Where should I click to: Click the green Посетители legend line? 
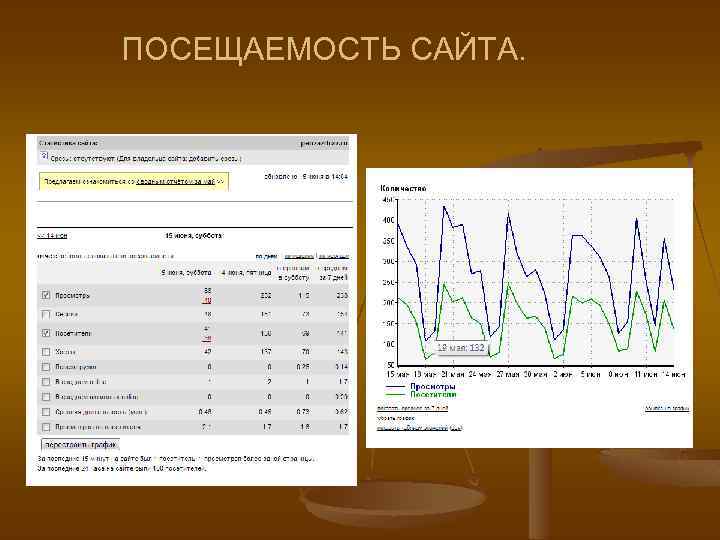pyautogui.click(x=395, y=394)
